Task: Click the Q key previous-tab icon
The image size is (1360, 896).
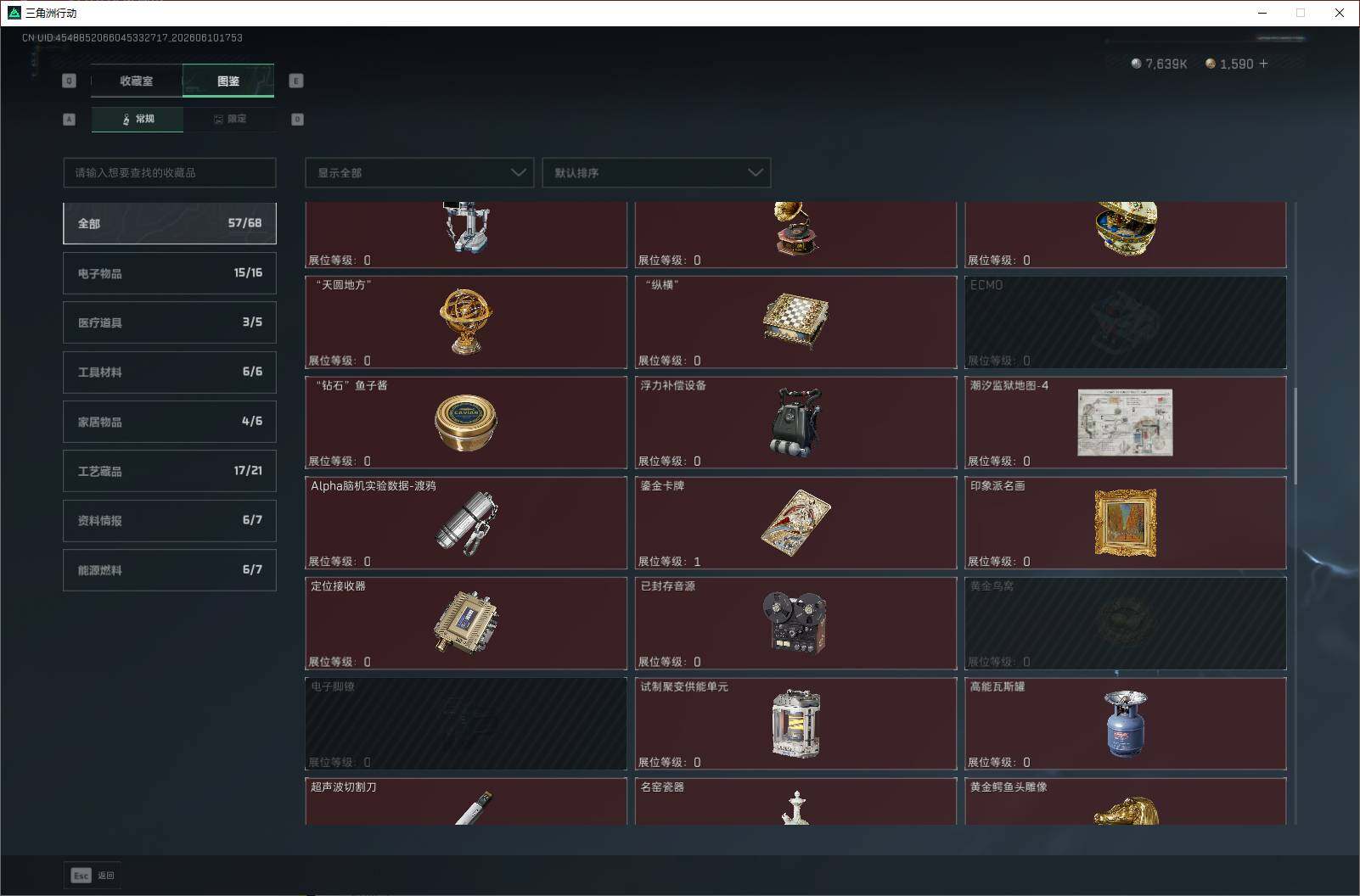Action: click(70, 81)
